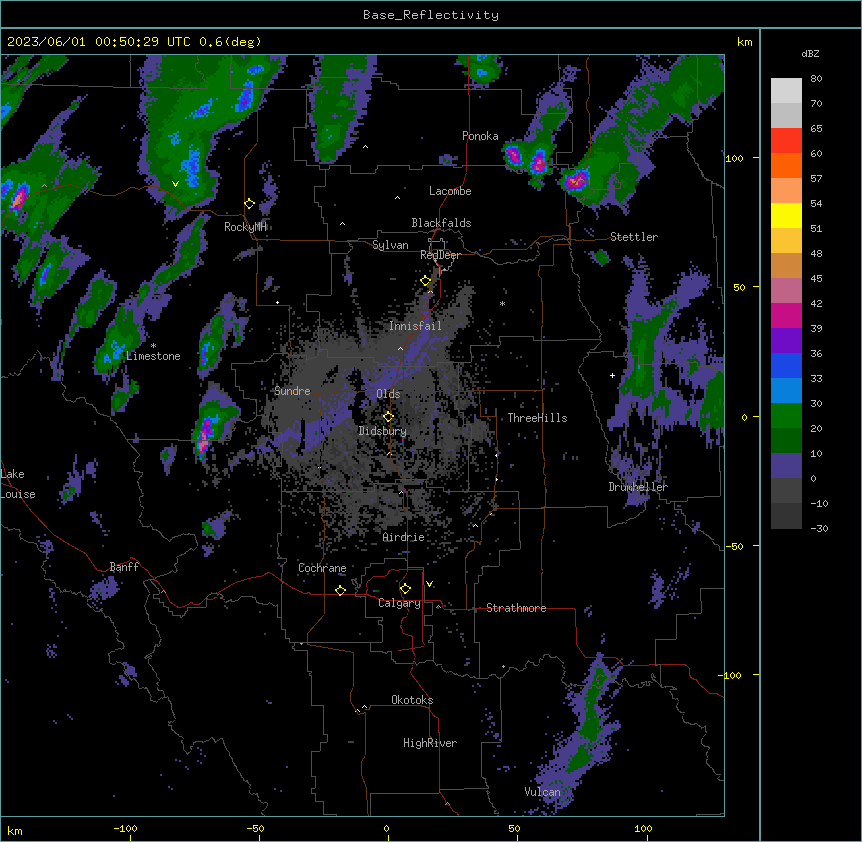Screen dimensions: 862x842
Task: Select the yellow 51-54 dBZ legend swatch
Action: click(786, 215)
